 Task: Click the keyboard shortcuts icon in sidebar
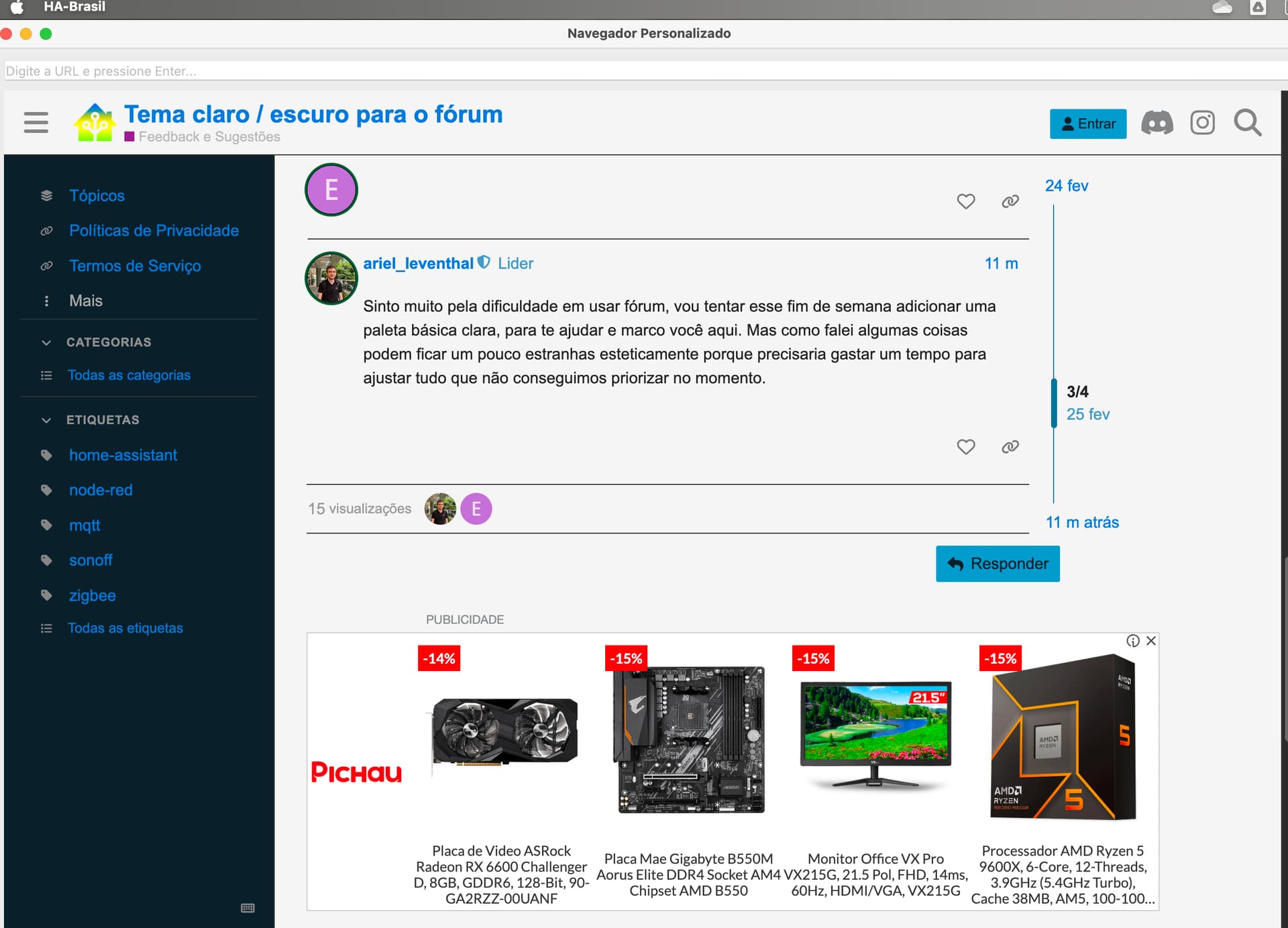pos(248,908)
